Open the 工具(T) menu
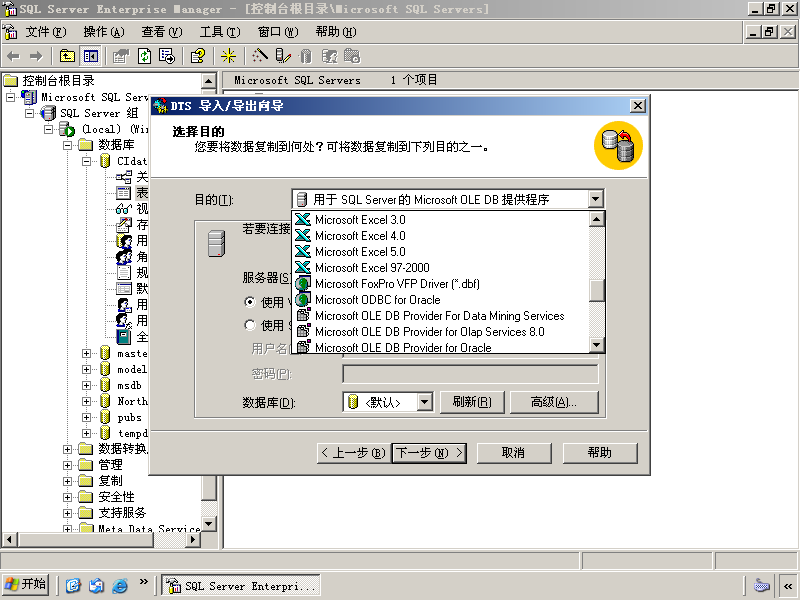The height and width of the screenshot is (600, 800). click(x=220, y=32)
